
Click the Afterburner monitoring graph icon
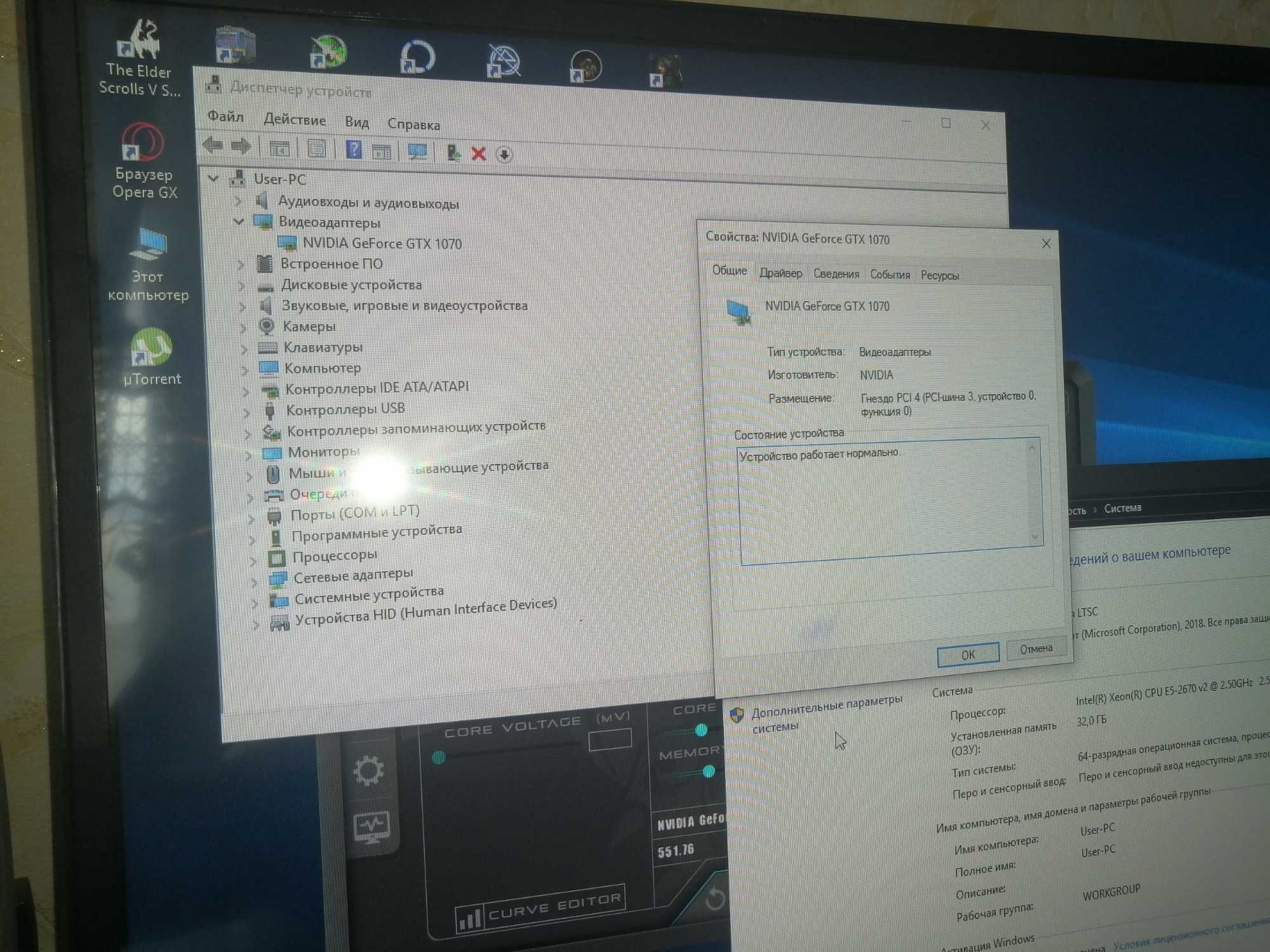[371, 827]
